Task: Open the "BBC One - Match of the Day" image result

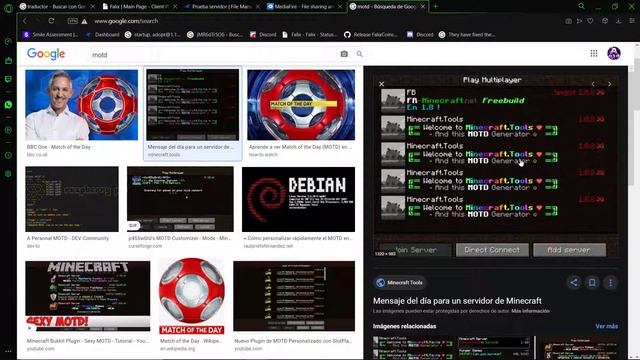Action: coord(82,105)
